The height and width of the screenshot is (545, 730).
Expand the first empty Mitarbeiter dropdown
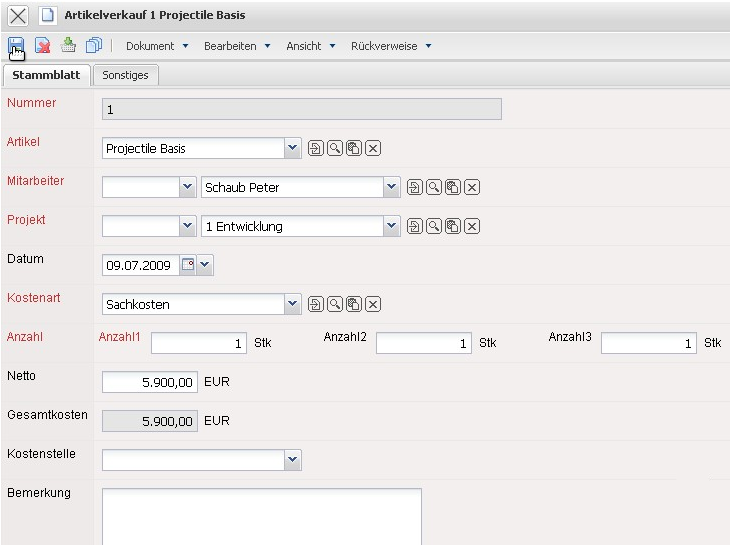[x=188, y=187]
